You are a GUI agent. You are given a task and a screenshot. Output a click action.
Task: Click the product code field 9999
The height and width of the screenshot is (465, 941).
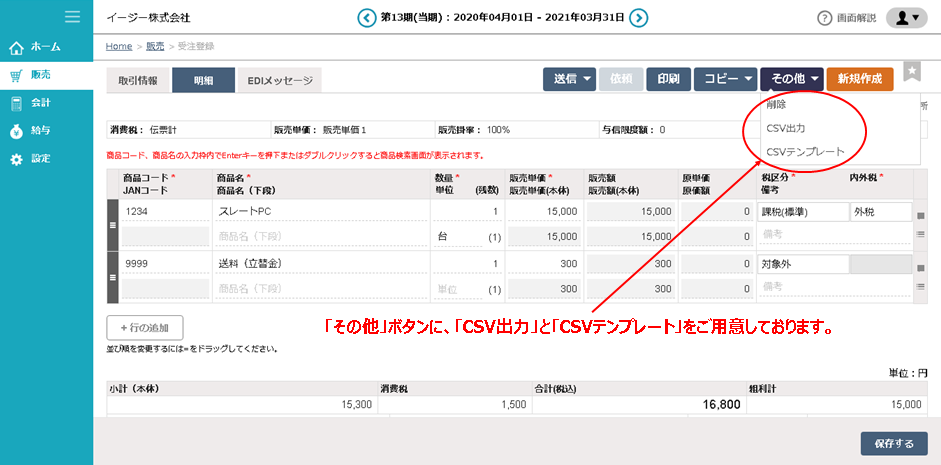(166, 263)
